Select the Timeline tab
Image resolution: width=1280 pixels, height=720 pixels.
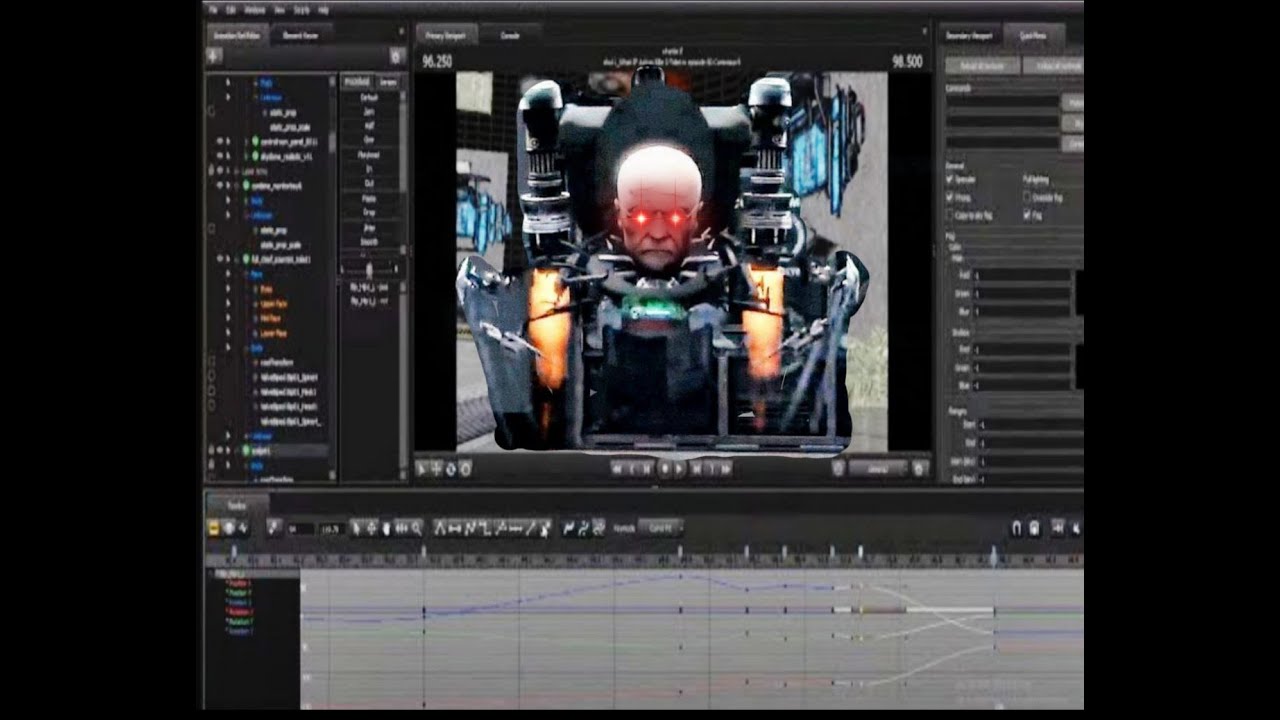(x=236, y=504)
